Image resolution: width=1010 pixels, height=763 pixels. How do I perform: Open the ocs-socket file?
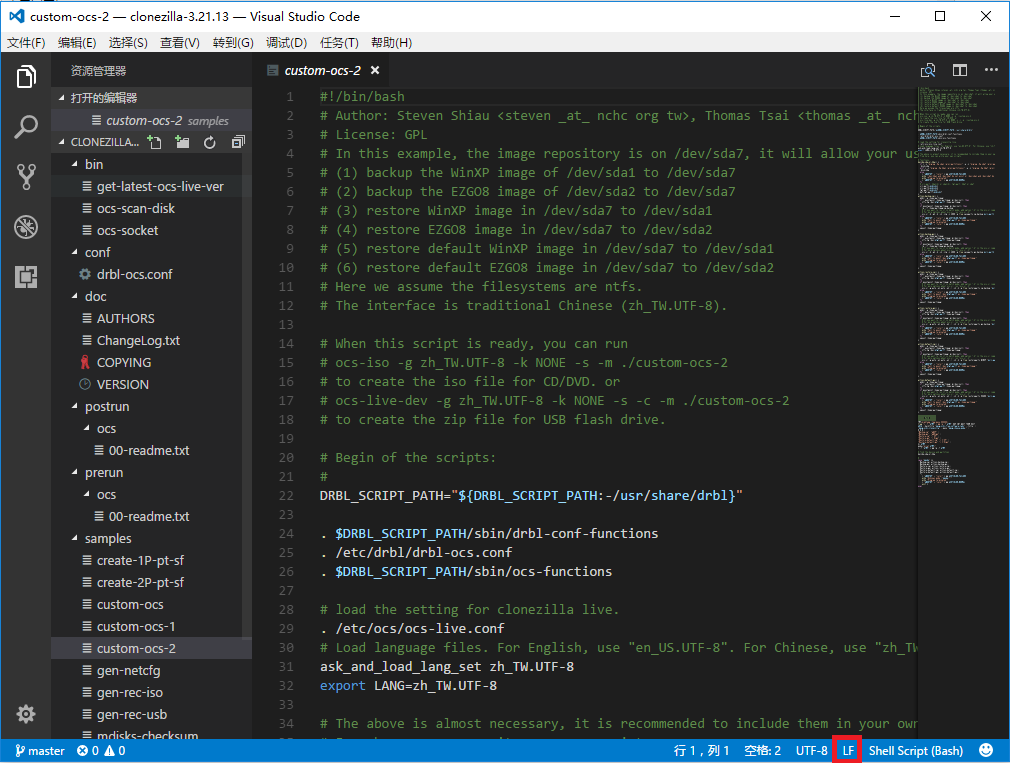point(127,231)
